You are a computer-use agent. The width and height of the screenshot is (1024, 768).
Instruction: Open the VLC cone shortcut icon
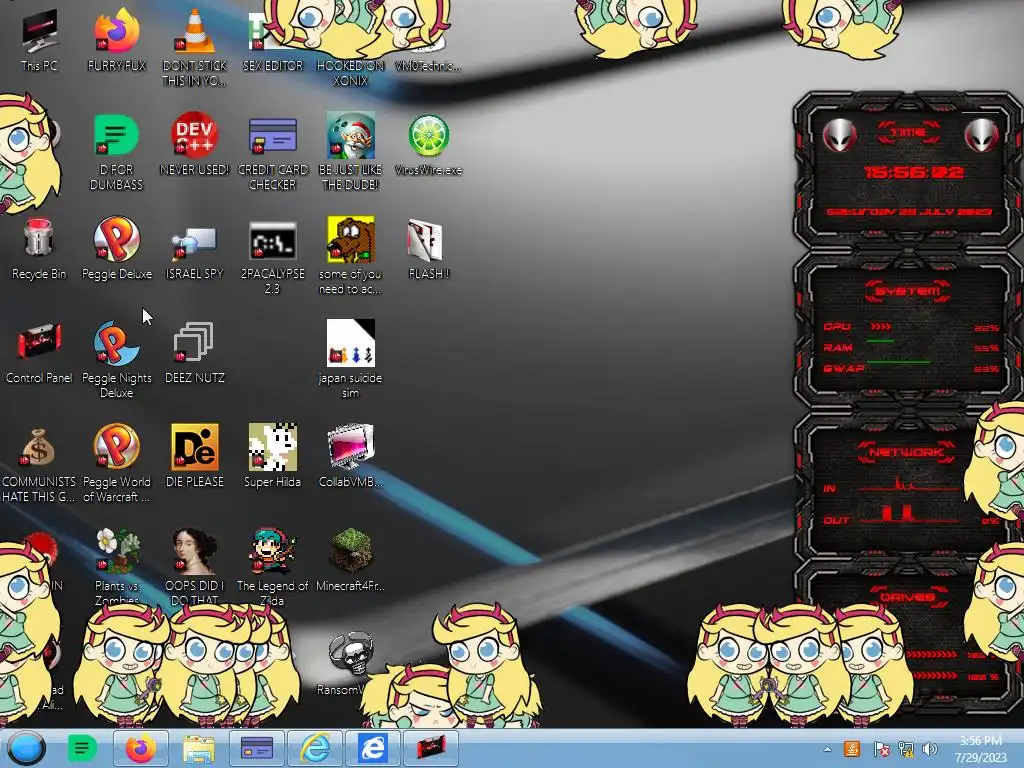click(x=194, y=31)
